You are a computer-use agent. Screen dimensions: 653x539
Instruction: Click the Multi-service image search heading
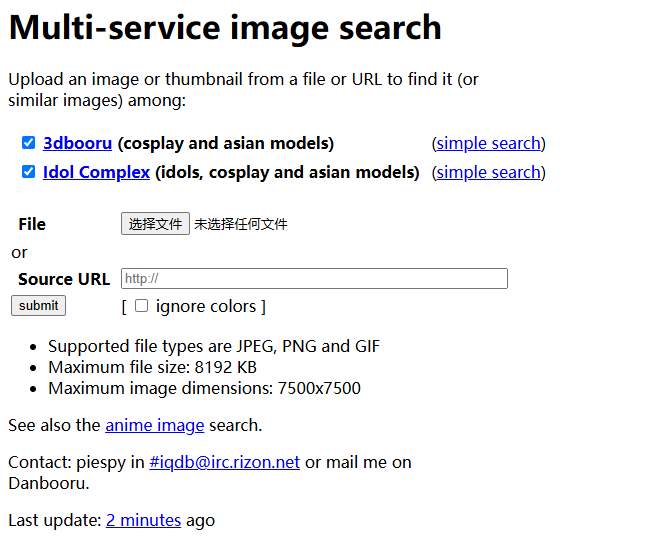coord(225,27)
